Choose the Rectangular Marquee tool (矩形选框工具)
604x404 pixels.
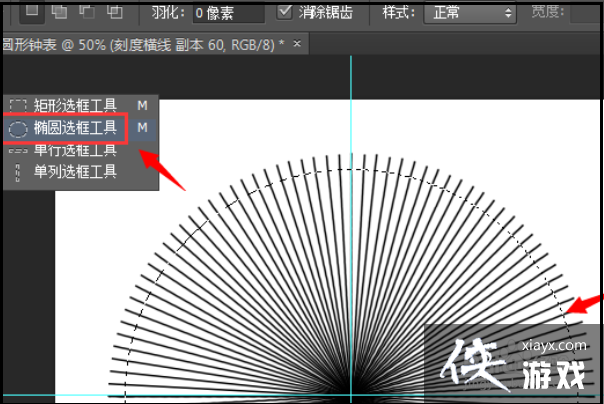tap(81, 105)
